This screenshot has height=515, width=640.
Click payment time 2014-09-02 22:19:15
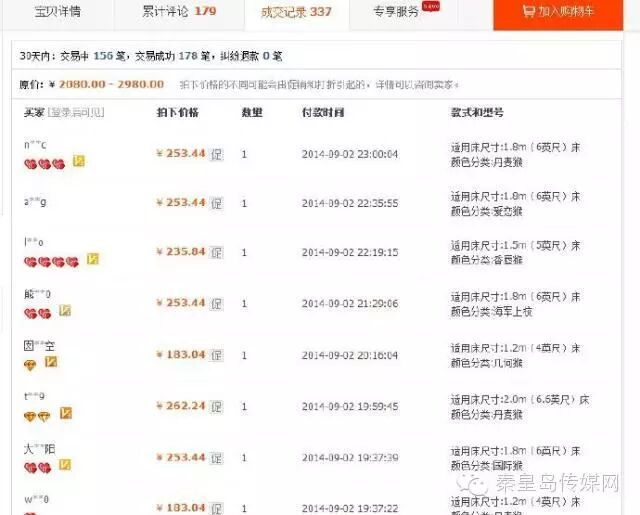click(350, 253)
